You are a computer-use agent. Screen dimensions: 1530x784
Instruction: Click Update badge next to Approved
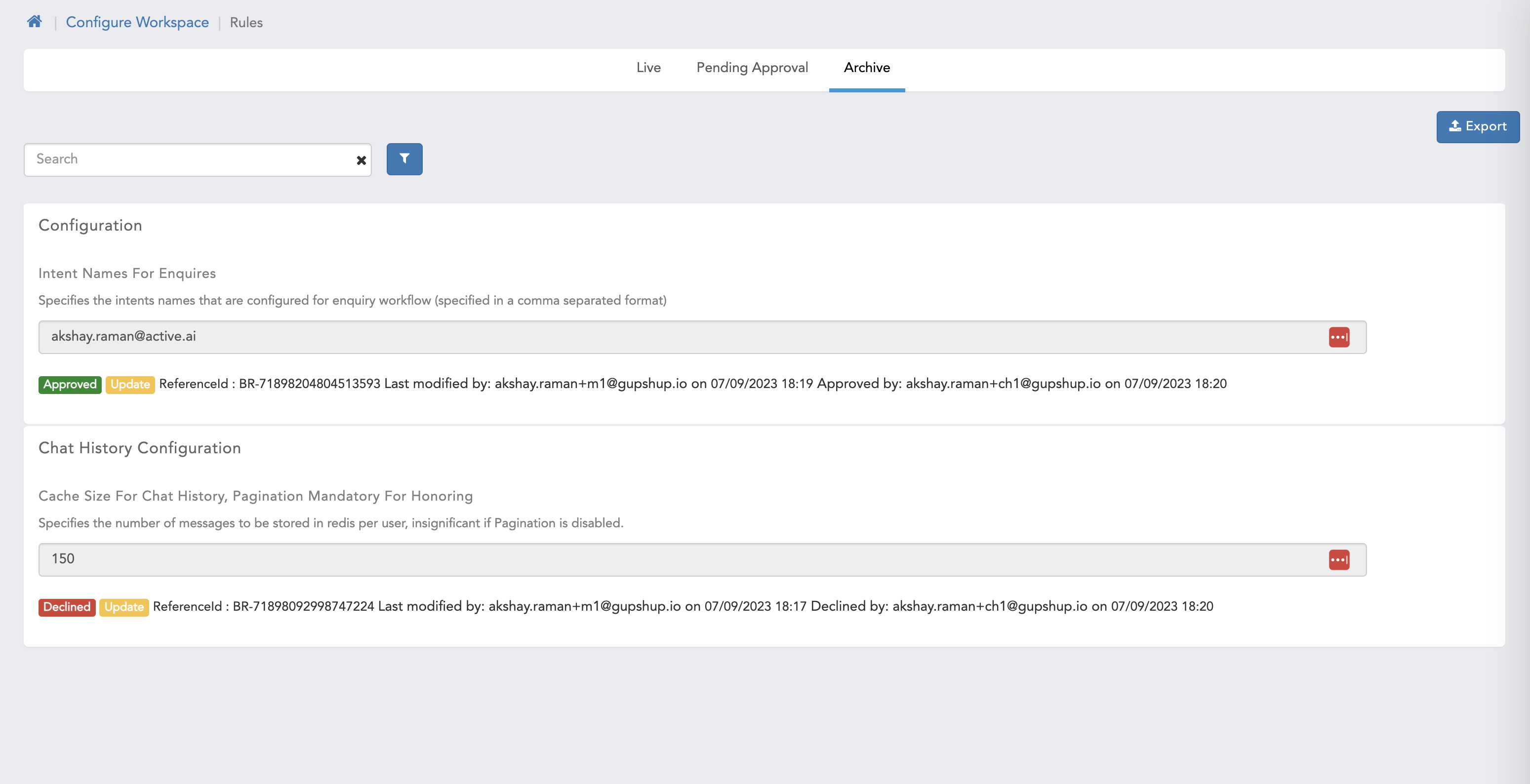tap(130, 384)
